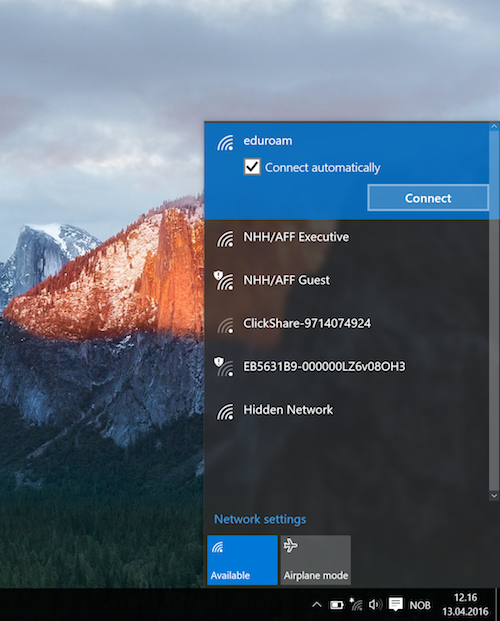Screen dimensions: 500x621
Task: Click the scroll down arrow in network list
Action: pos(494,495)
